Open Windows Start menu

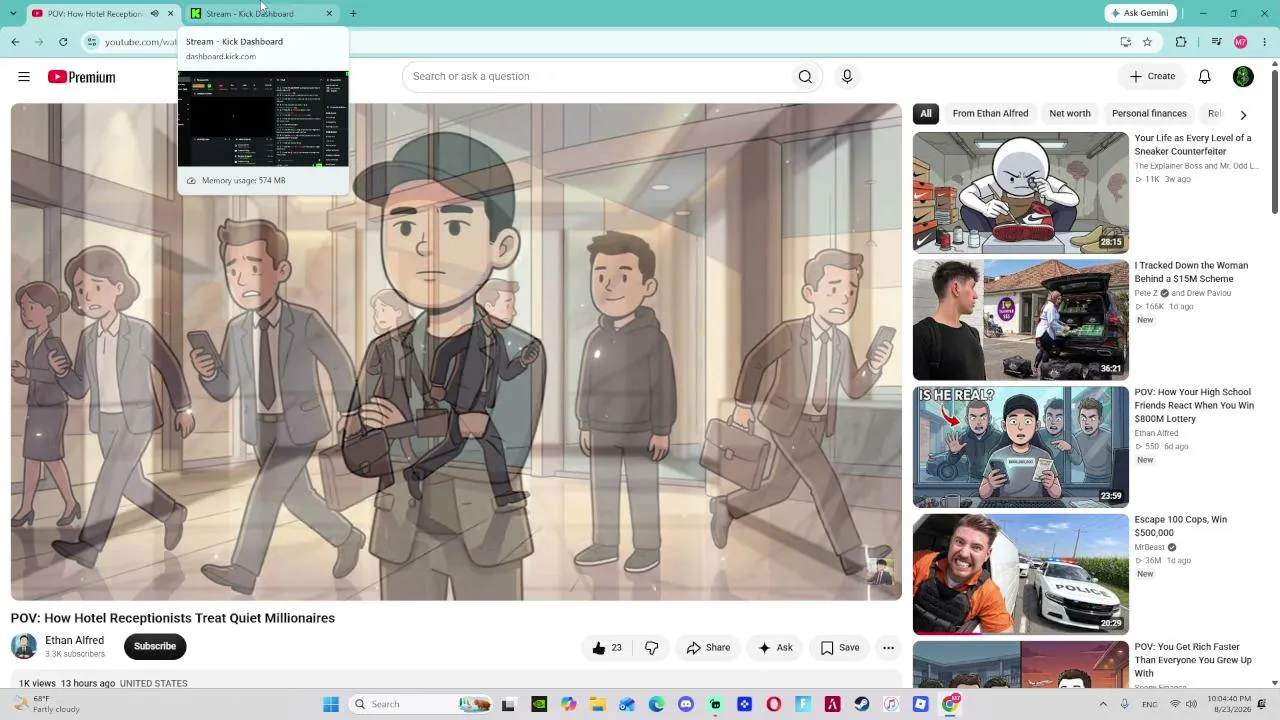(x=331, y=704)
